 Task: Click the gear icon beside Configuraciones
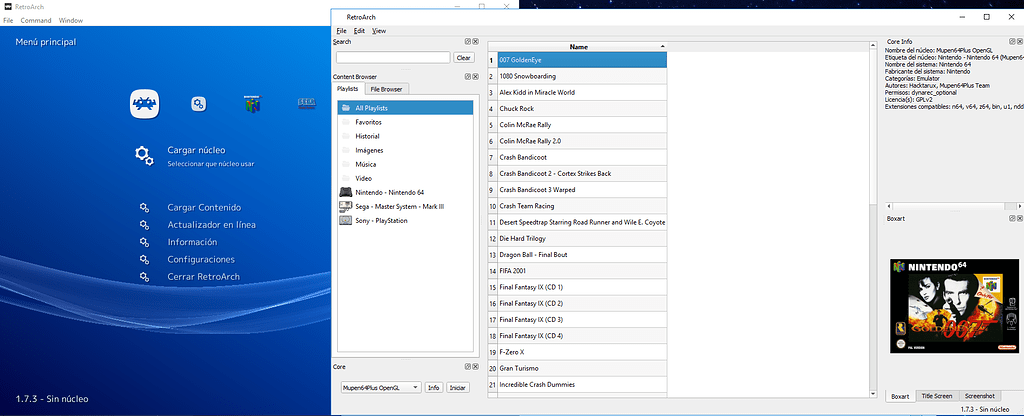(144, 259)
